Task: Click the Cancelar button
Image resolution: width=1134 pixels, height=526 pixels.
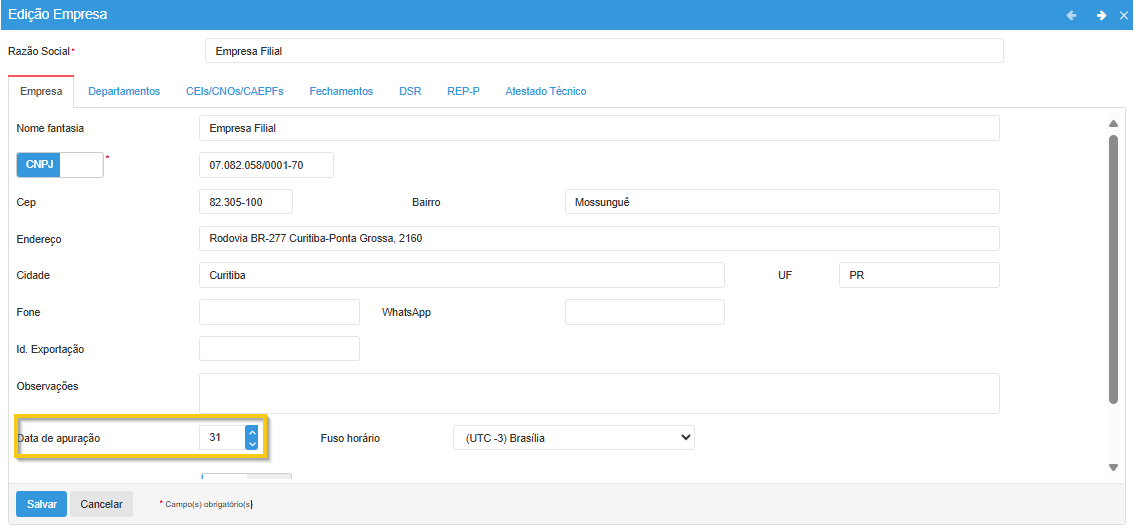Action: pos(101,504)
